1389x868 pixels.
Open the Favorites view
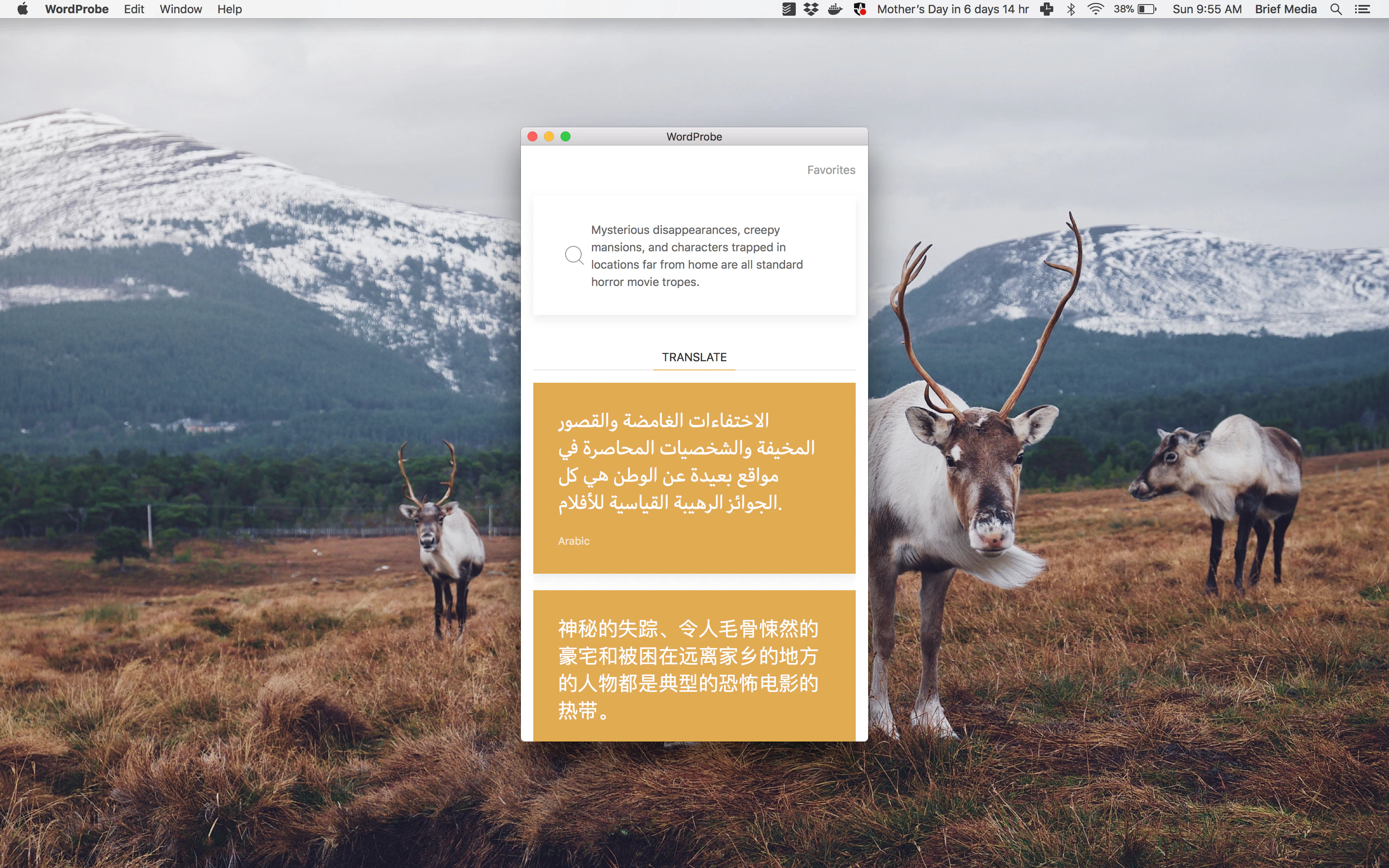[x=831, y=169]
